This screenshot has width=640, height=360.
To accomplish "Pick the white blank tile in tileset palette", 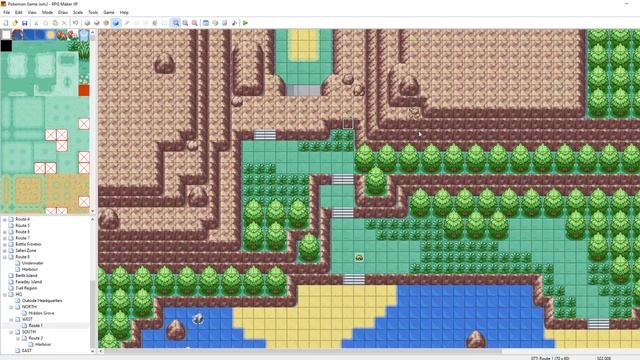I will click(x=6, y=35).
